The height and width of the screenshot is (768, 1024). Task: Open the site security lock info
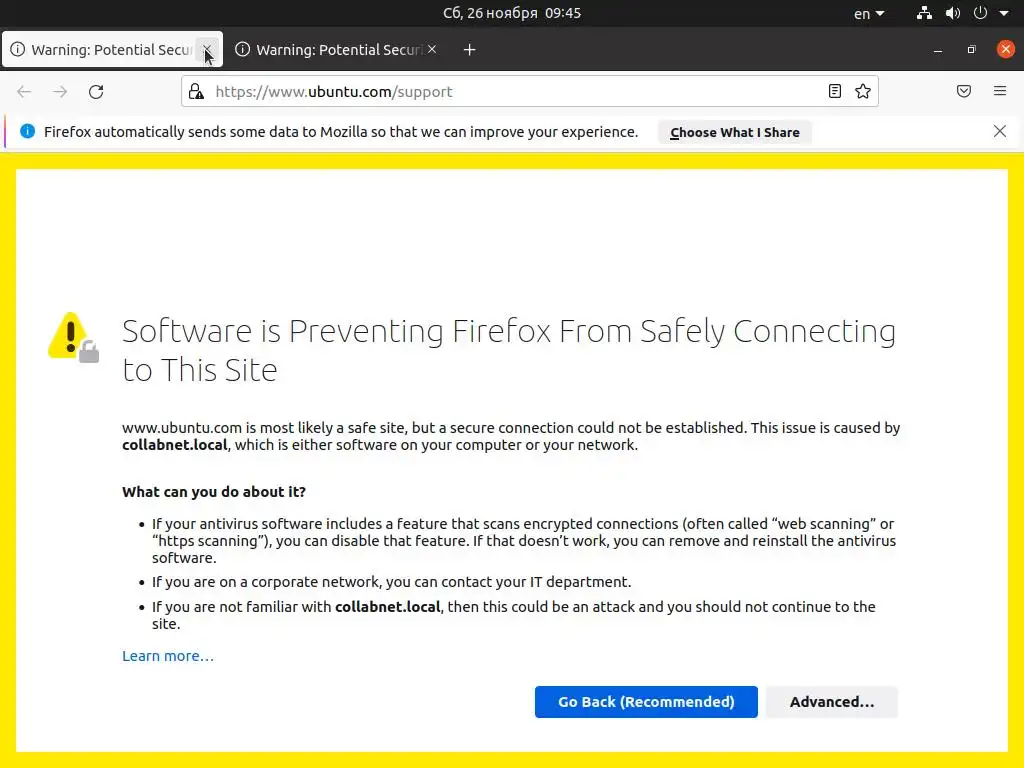tap(196, 91)
